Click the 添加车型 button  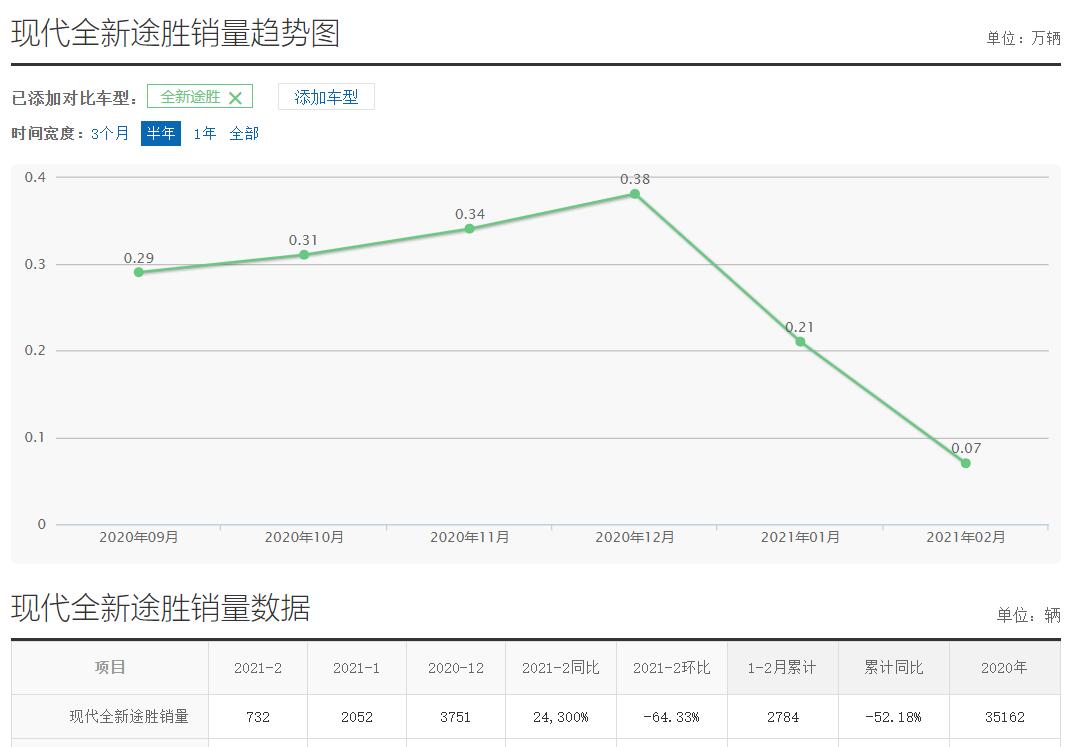point(326,97)
